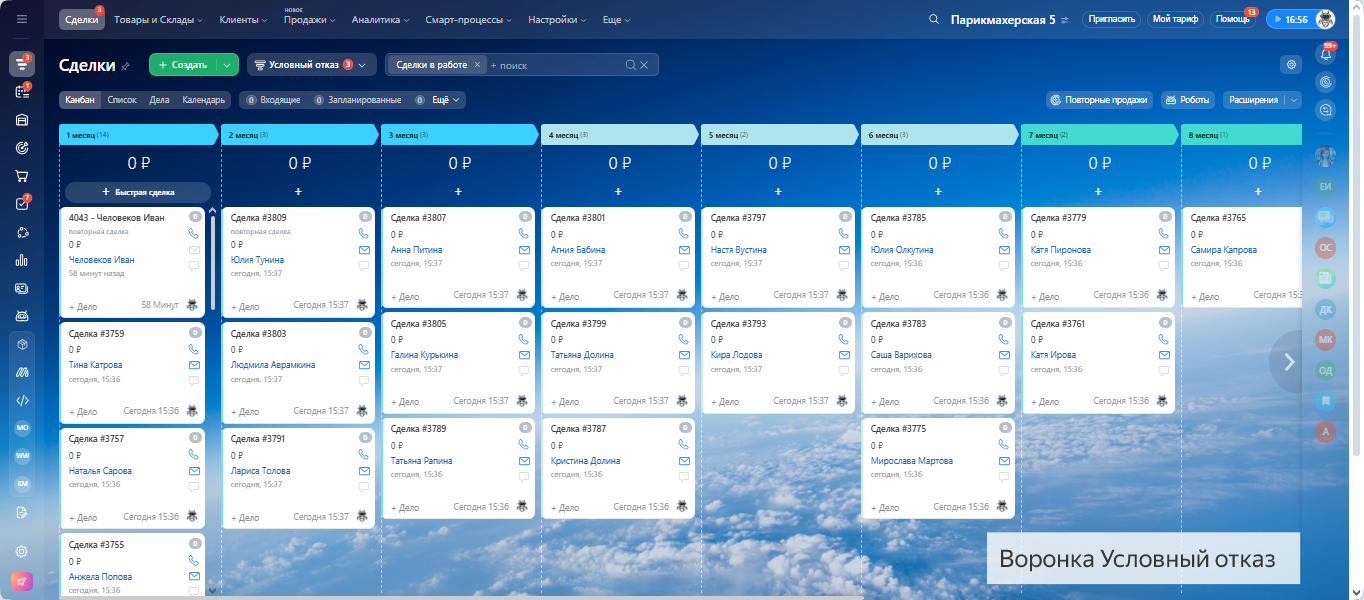Expand the Расширения dropdown
Image resolution: width=1364 pixels, height=600 pixels.
(1295, 100)
